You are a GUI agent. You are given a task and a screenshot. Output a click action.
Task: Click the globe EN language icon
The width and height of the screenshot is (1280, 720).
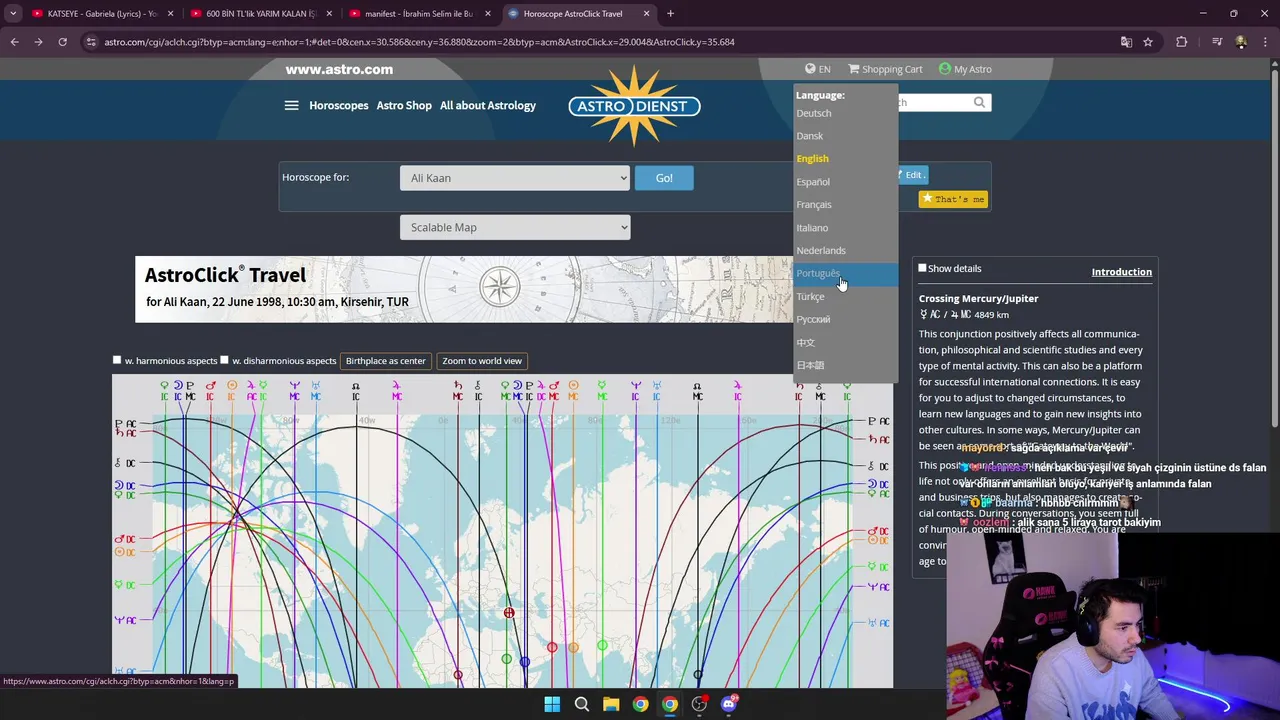tap(817, 69)
